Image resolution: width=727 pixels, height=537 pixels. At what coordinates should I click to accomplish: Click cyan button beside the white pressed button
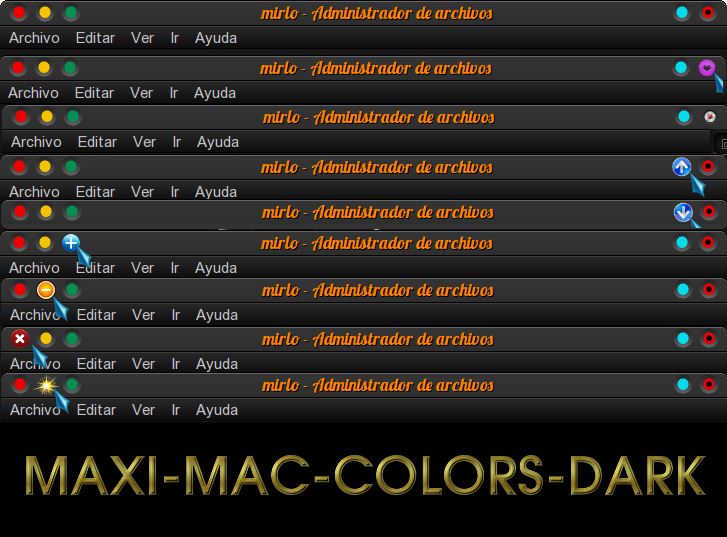[x=684, y=117]
